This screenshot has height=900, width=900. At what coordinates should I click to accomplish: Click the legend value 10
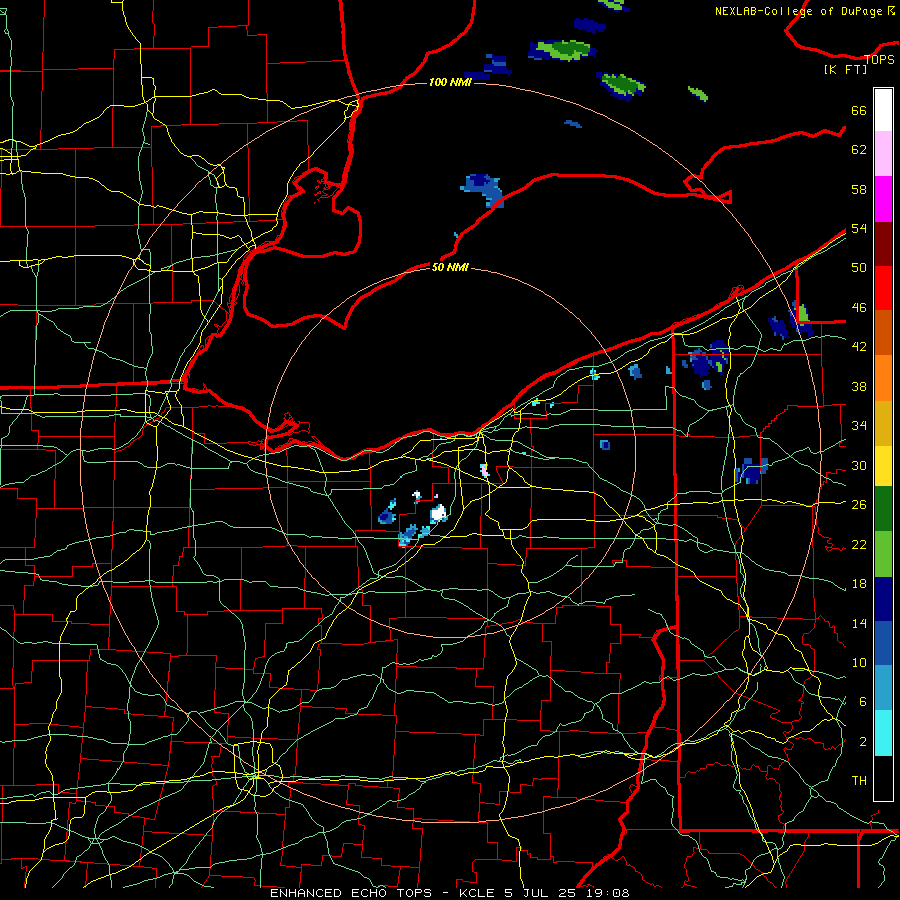pos(859,662)
